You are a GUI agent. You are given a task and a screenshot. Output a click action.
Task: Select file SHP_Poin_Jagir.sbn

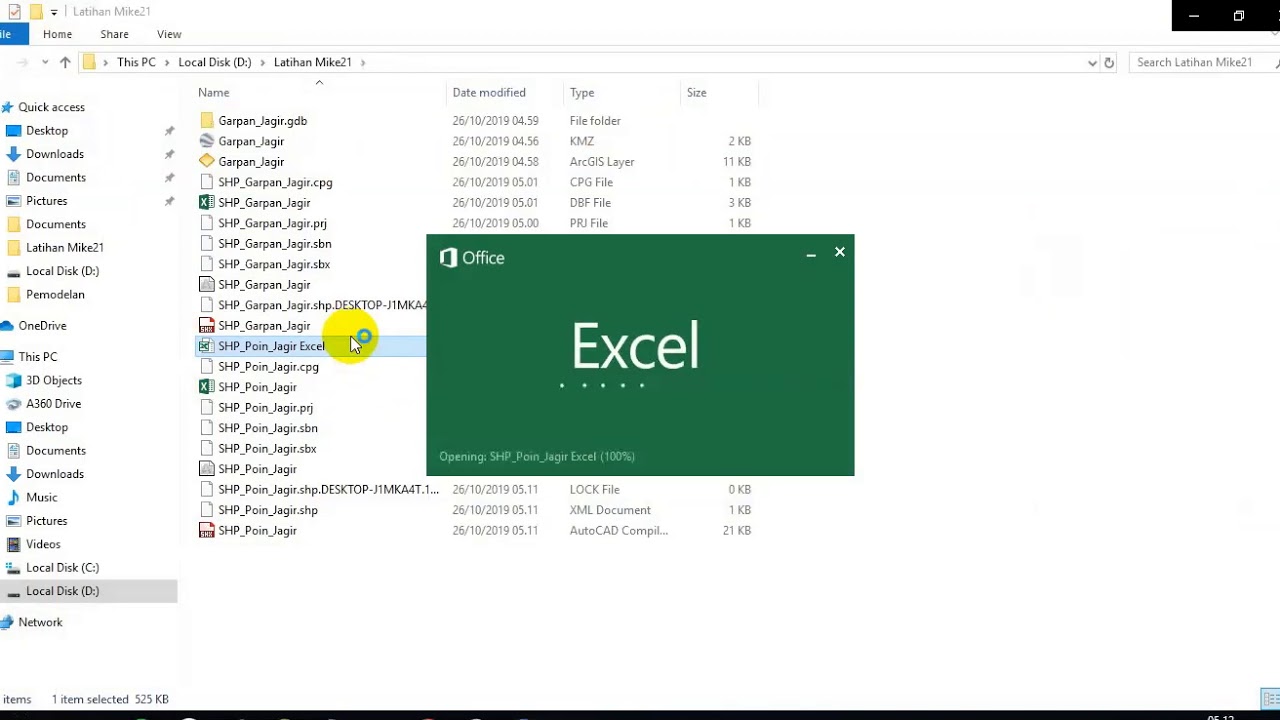tap(268, 428)
